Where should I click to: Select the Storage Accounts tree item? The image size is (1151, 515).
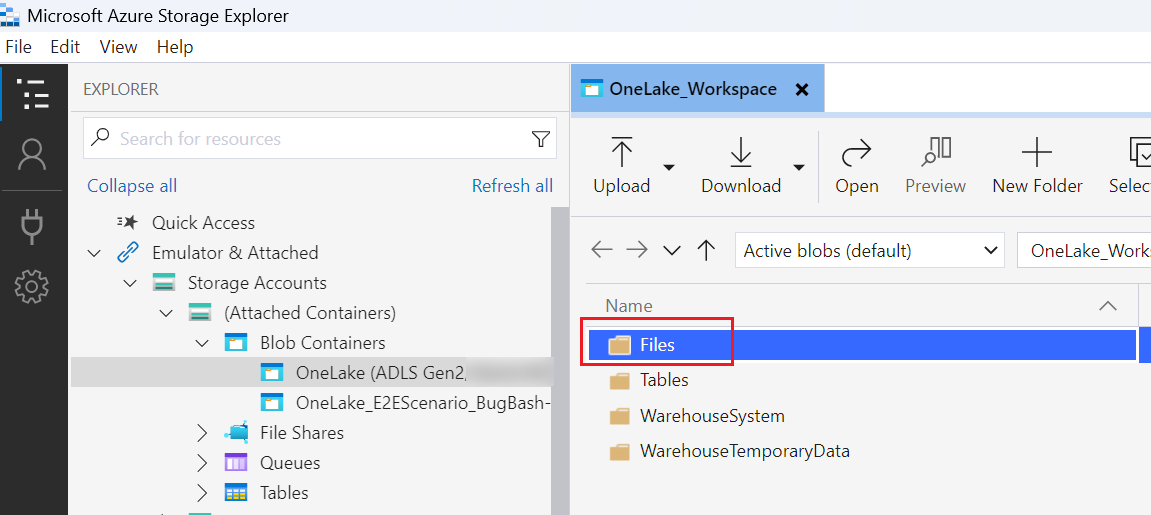[x=257, y=282]
